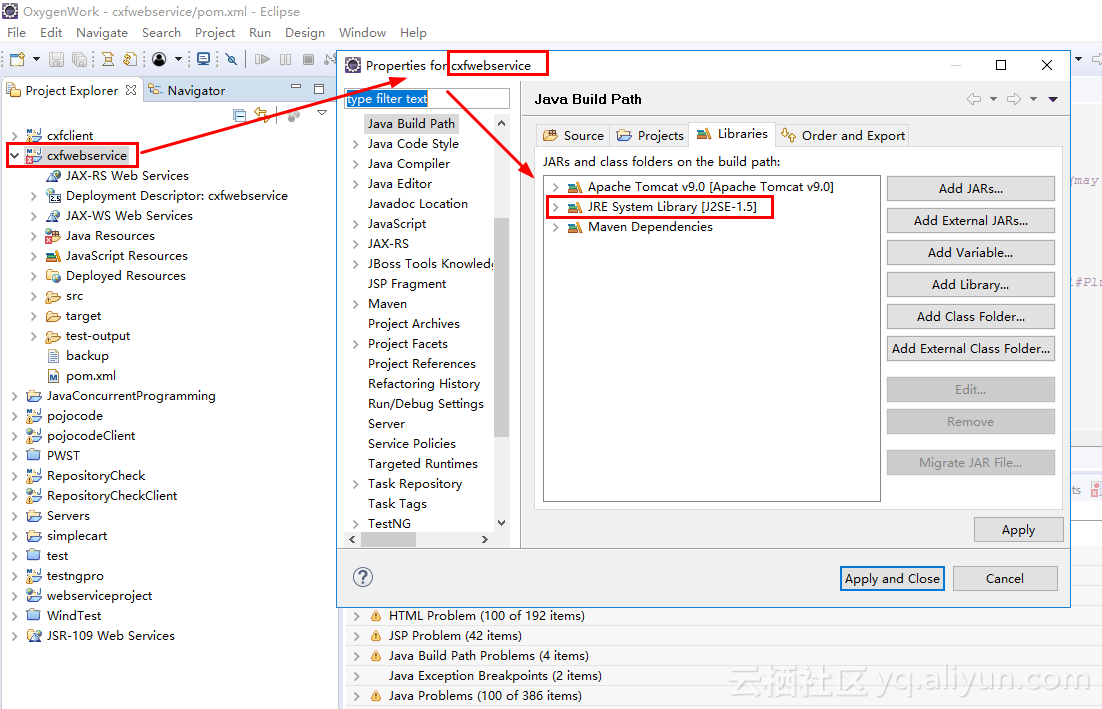Expand Java Build Path Problems group
Screen dimensions: 1102x709
[x=357, y=656]
